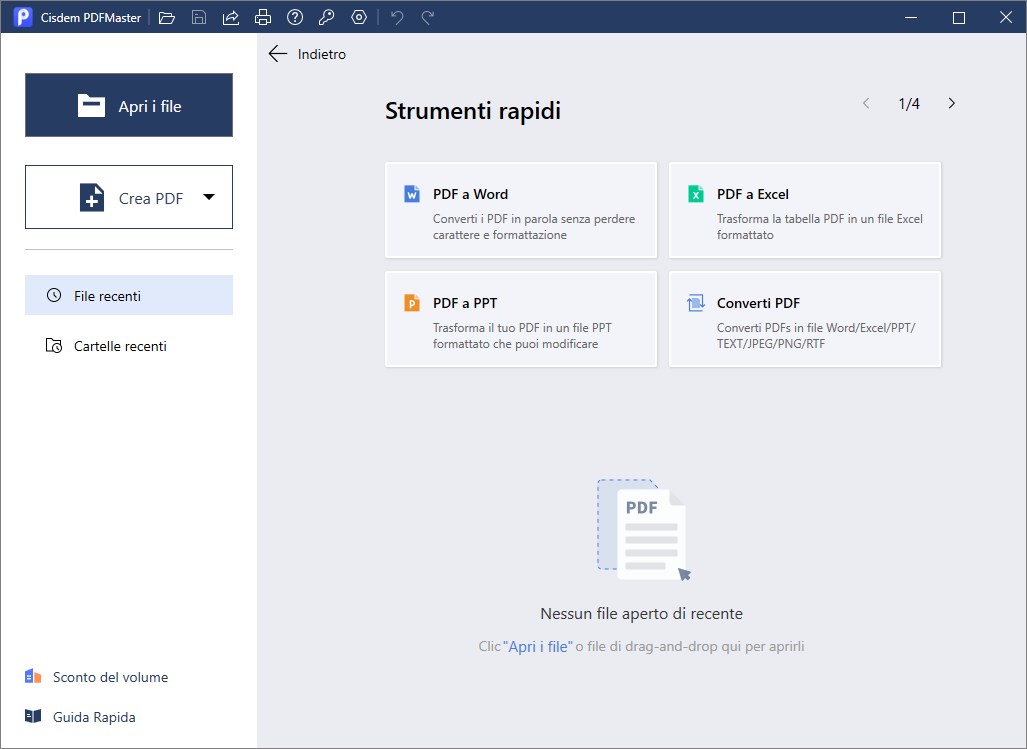
Task: Switch to Cartelle recenti view
Action: click(x=128, y=345)
